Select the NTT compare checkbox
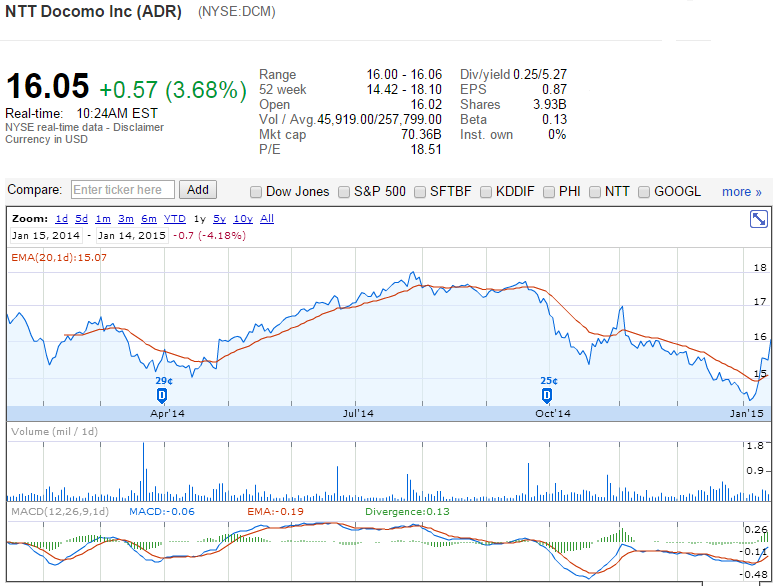 coord(595,192)
